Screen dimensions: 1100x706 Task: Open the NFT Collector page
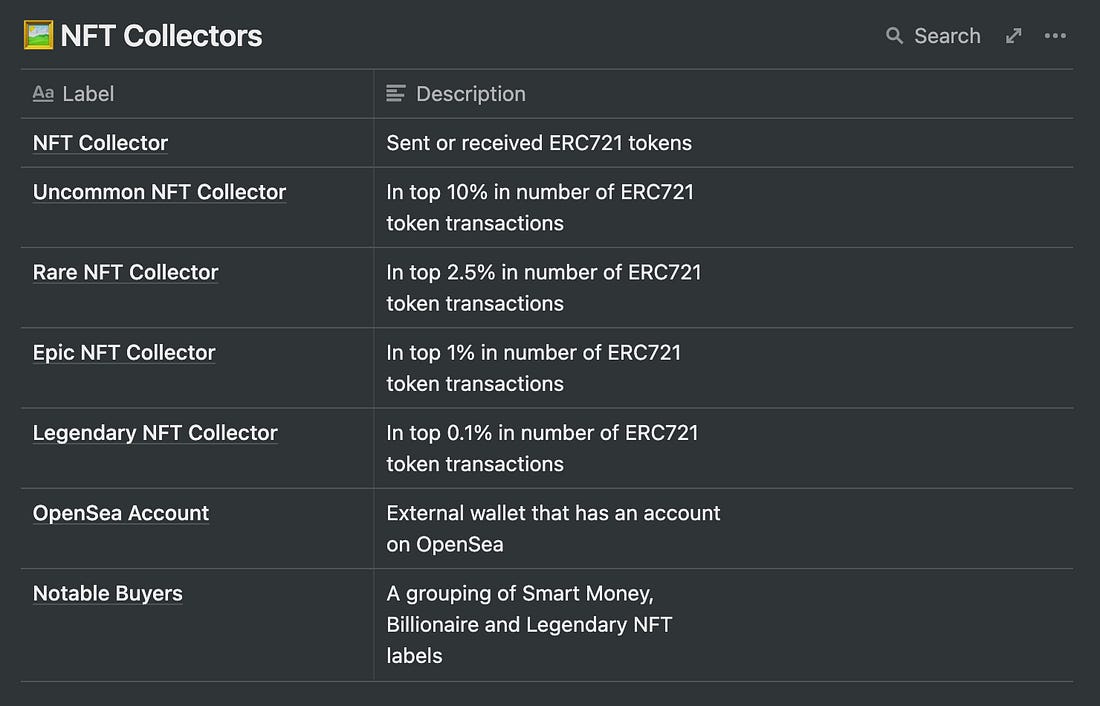[100, 143]
